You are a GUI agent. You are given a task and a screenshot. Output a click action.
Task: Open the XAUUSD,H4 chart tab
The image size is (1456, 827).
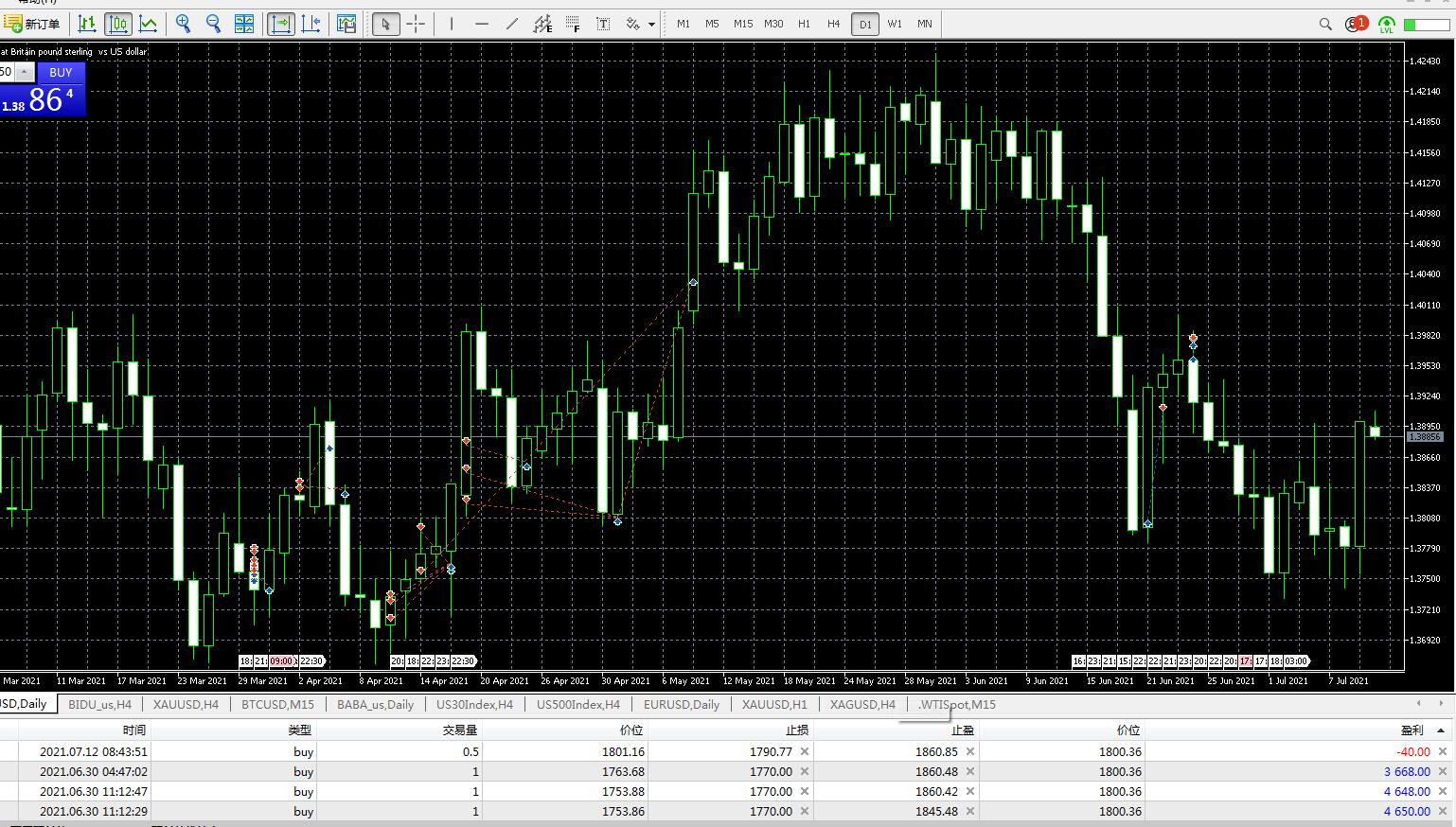186,704
